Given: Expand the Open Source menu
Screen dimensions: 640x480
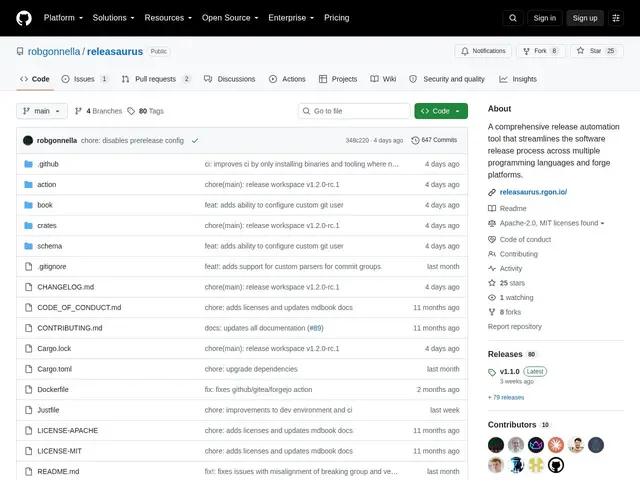Looking at the screenshot, I should [x=230, y=18].
